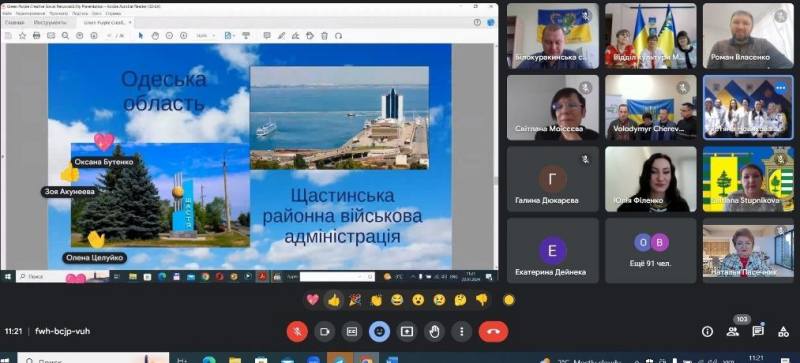The width and height of the screenshot is (800, 363).
Task: Open the activities shapes icon
Action: 784,331
